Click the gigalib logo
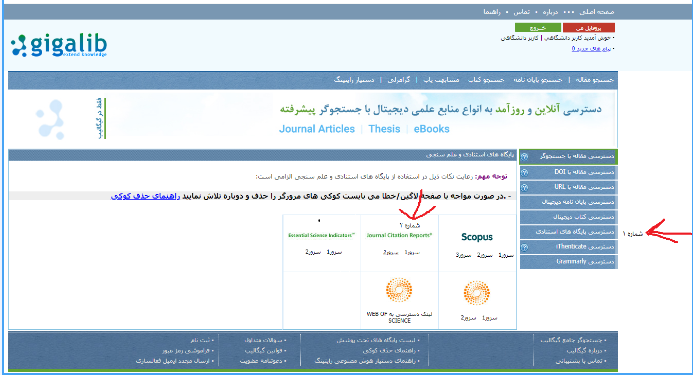The height and width of the screenshot is (375, 693). coord(59,46)
